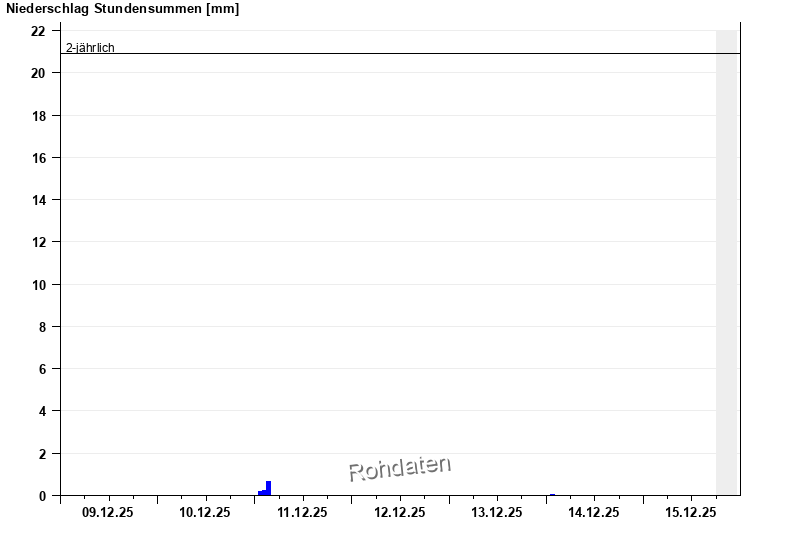Image resolution: width=800 pixels, height=550 pixels.
Task: Click the '2-jährlich' threshold label
Action: coord(90,47)
